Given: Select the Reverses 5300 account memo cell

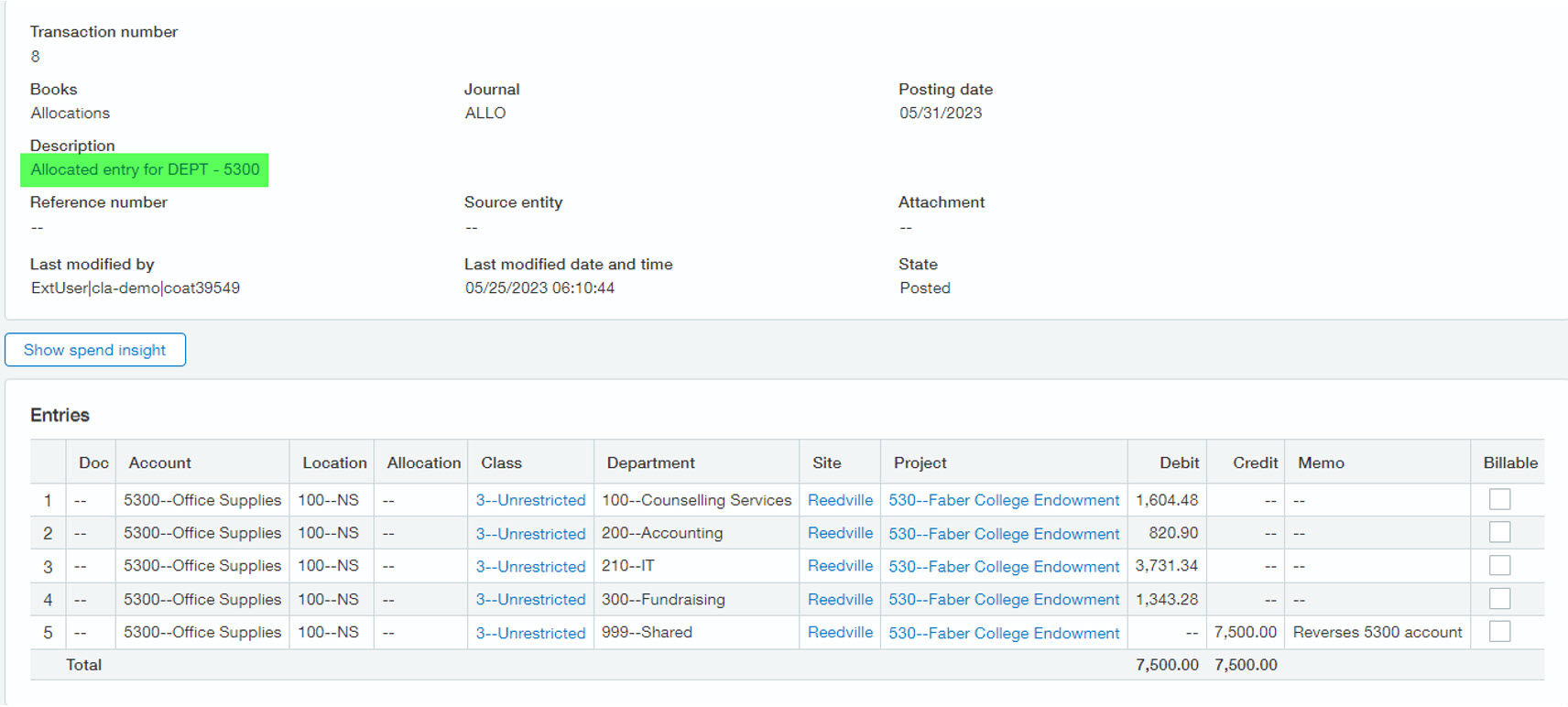Looking at the screenshot, I should coord(1377,633).
